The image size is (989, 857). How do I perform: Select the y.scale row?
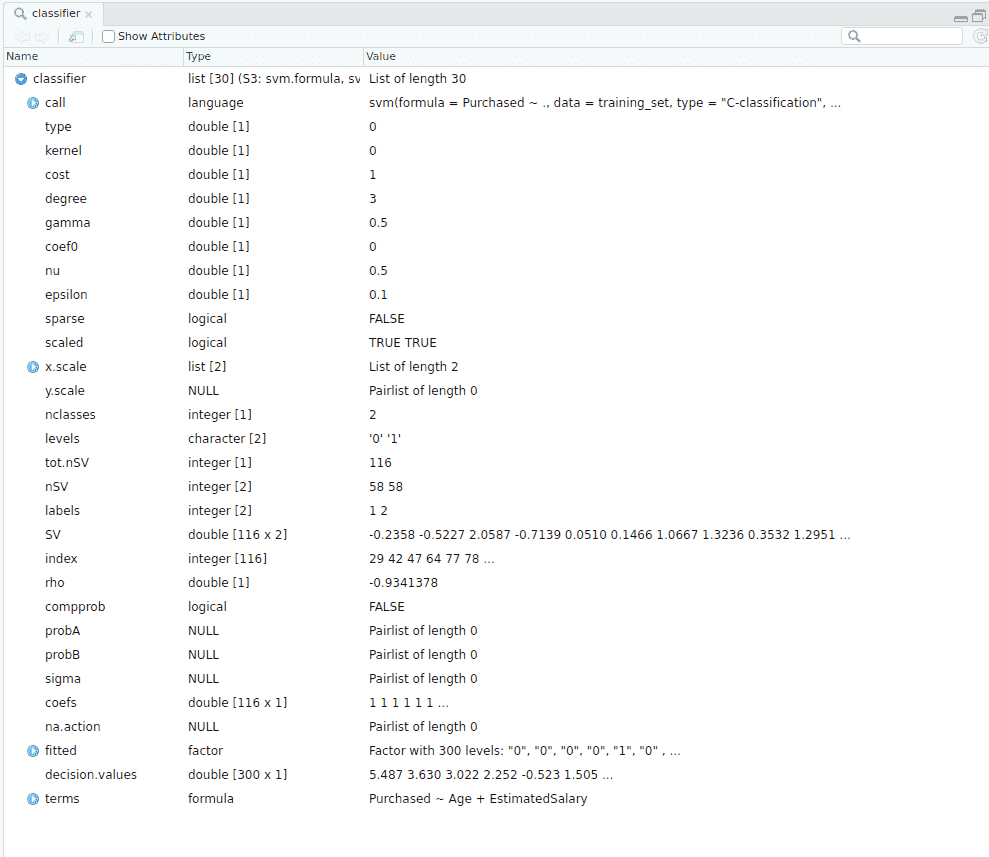pyautogui.click(x=496, y=390)
